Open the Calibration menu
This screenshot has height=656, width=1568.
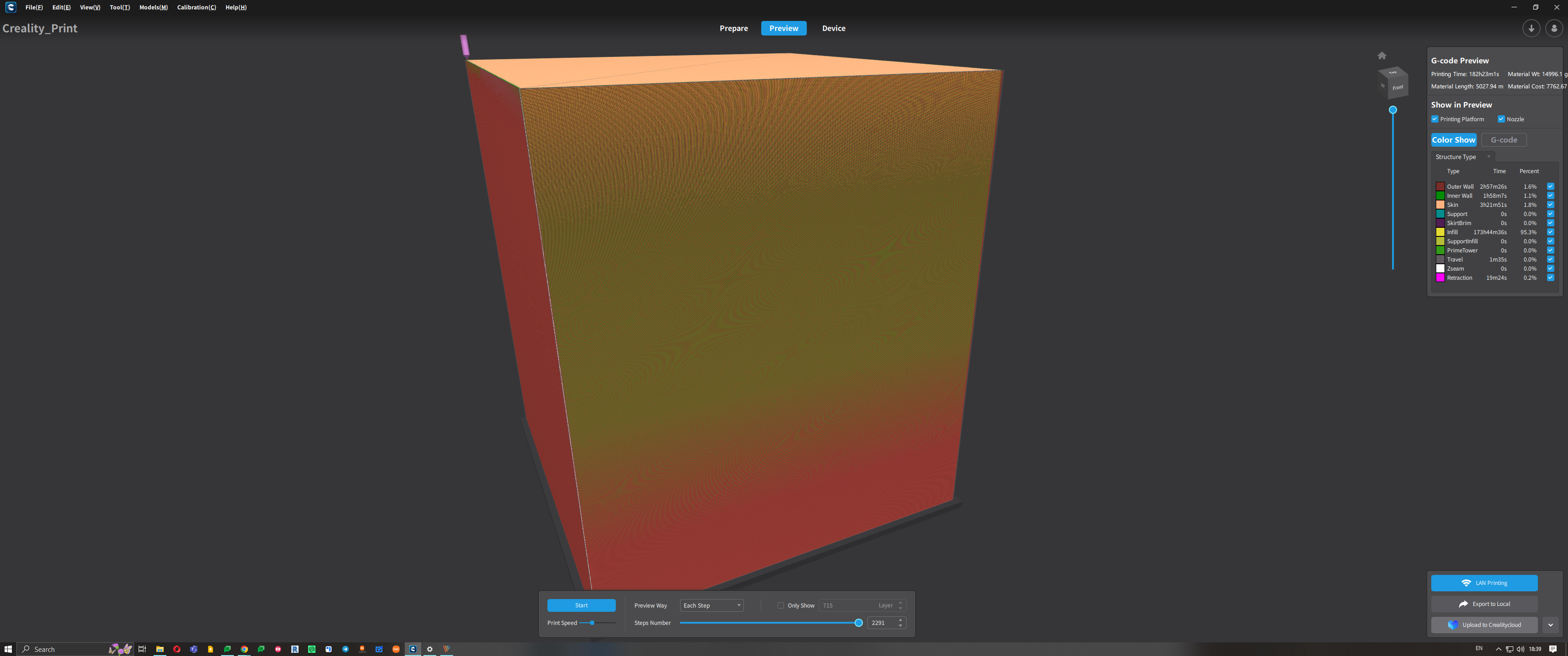click(x=196, y=7)
